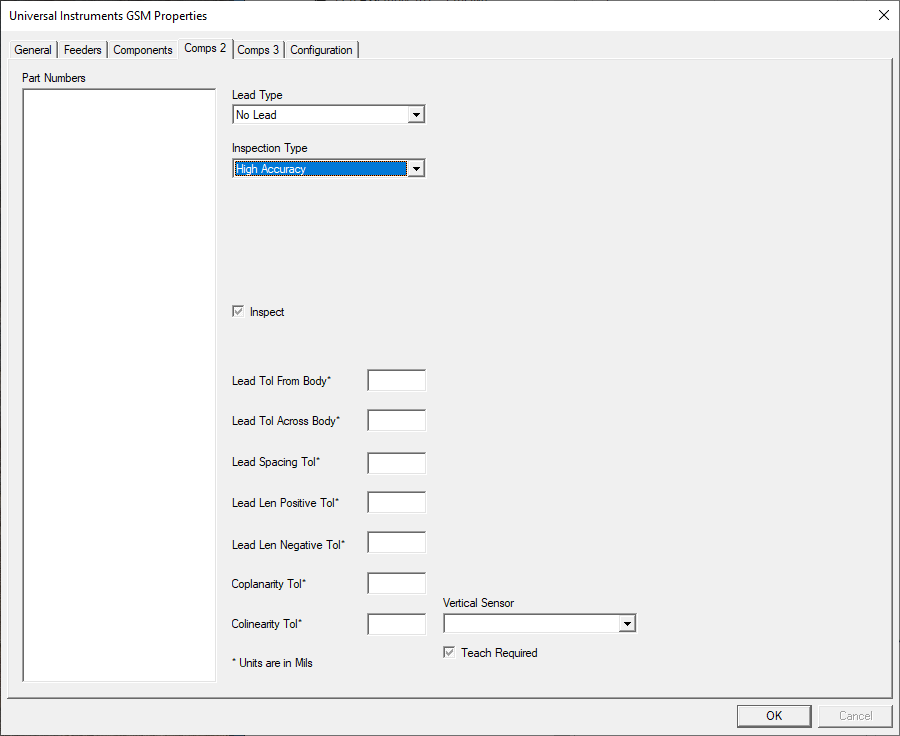Click the Cancel button
900x736 pixels.
coord(855,715)
